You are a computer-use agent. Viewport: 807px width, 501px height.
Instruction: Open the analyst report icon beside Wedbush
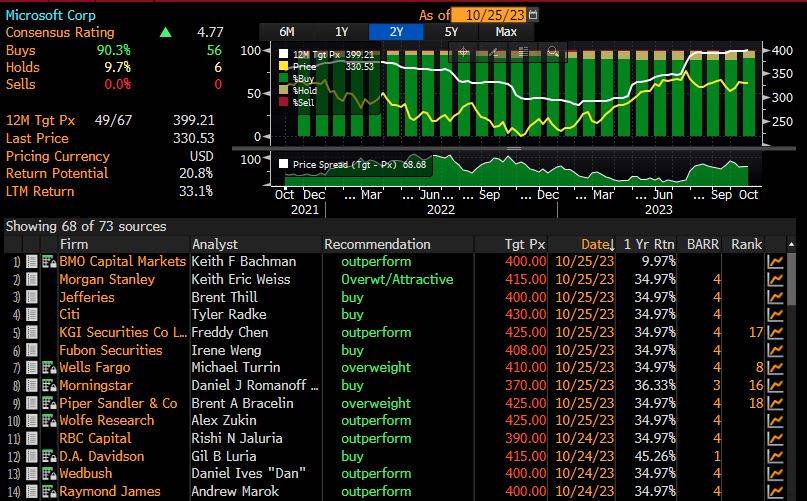click(49, 474)
